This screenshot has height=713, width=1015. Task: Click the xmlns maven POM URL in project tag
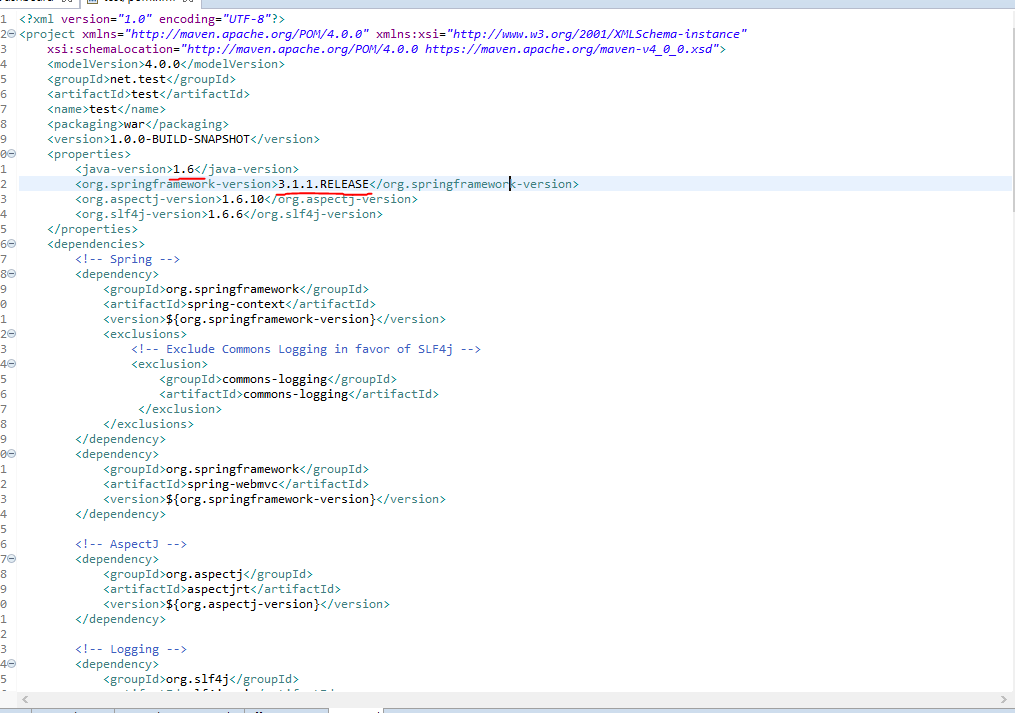(247, 34)
